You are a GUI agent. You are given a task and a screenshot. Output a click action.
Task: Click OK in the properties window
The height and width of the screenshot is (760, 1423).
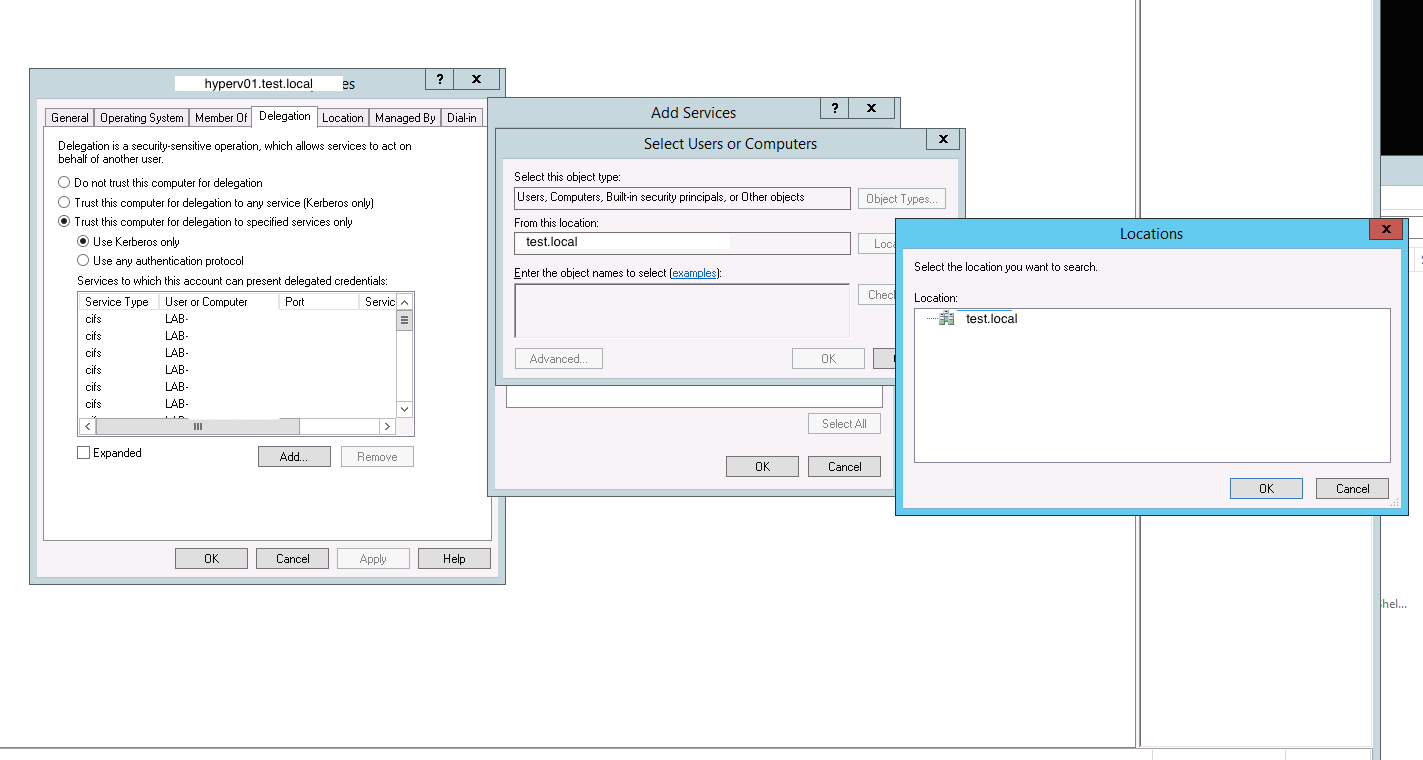(211, 559)
